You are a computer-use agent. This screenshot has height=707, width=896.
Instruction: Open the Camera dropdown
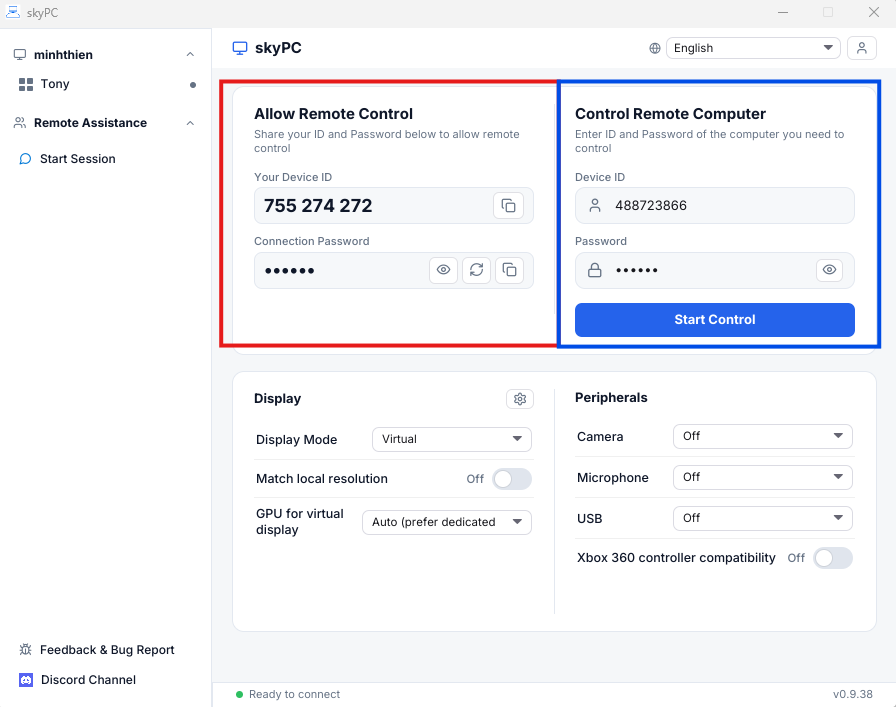click(762, 436)
